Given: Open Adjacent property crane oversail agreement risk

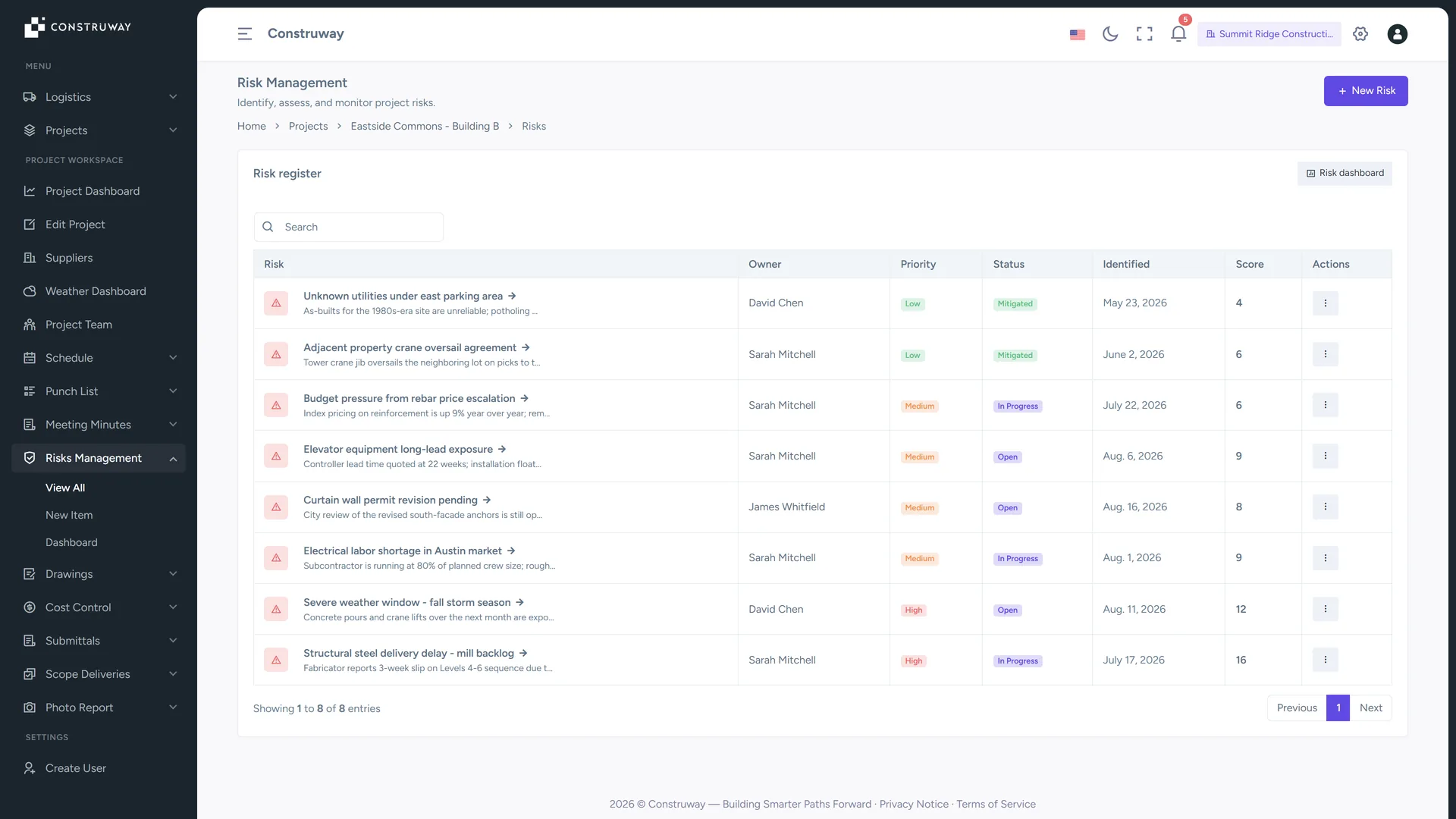Looking at the screenshot, I should coord(416,348).
